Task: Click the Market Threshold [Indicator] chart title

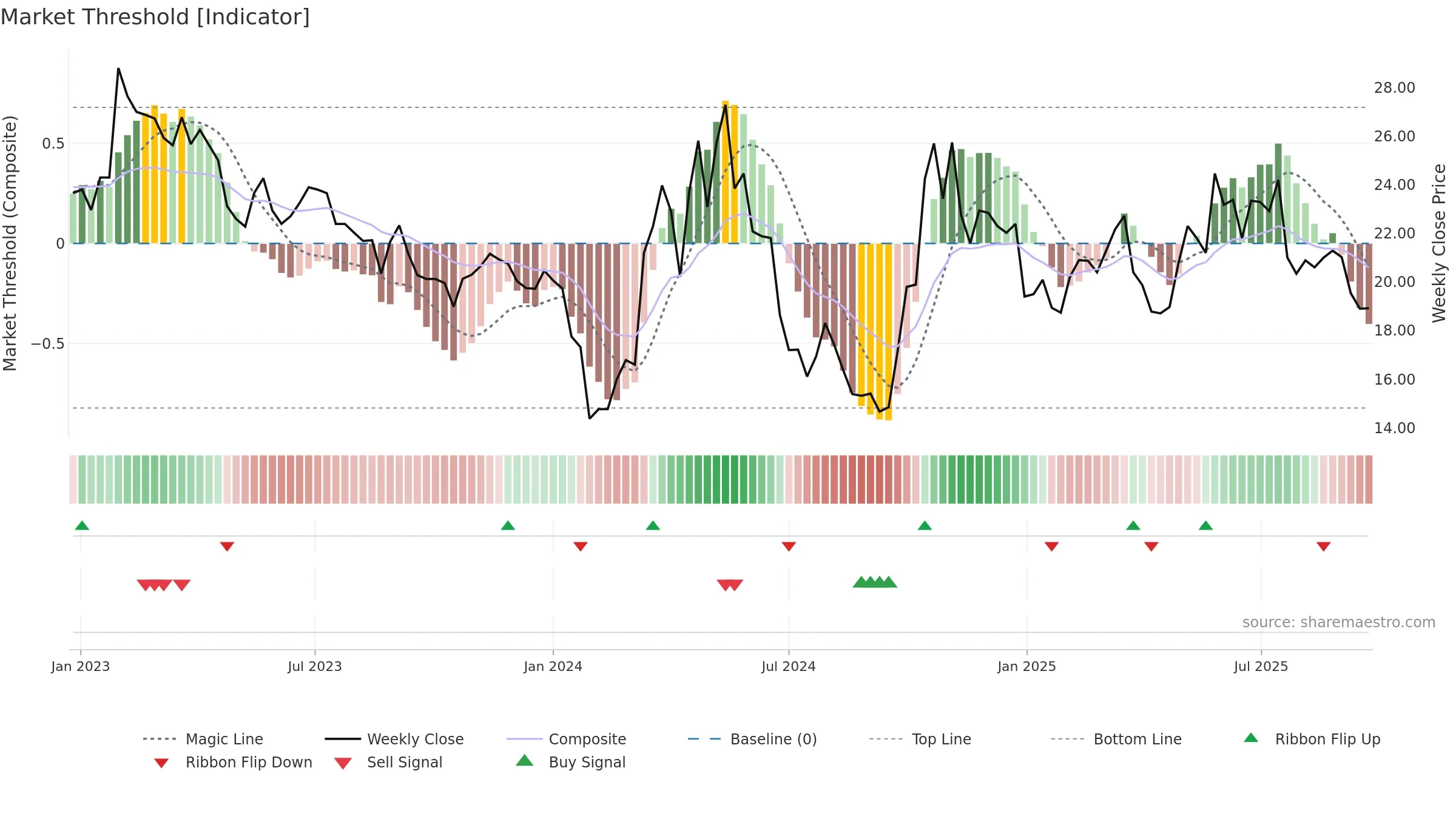Action: pos(155,17)
